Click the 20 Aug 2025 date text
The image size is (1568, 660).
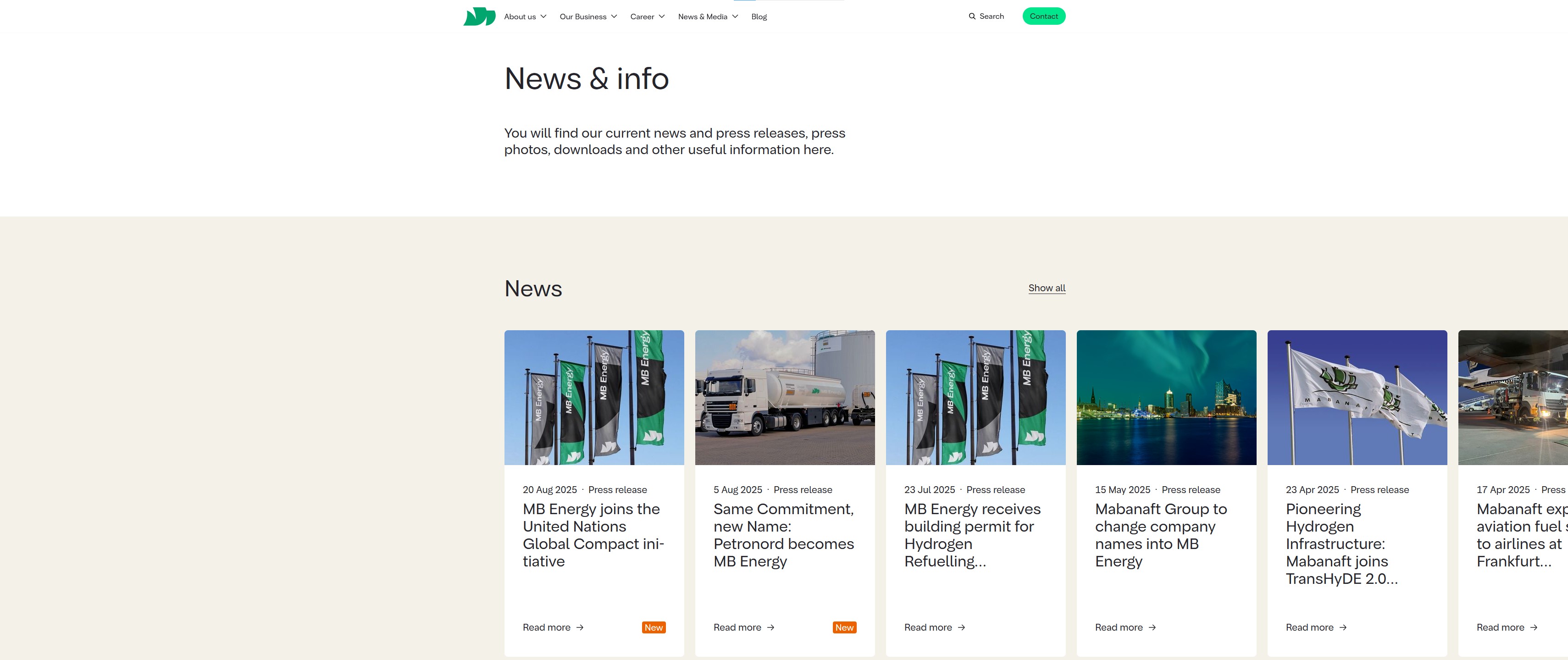click(550, 489)
